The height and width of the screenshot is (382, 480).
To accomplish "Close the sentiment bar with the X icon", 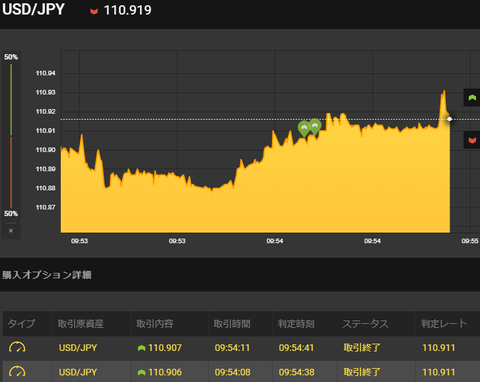I will click(x=11, y=231).
